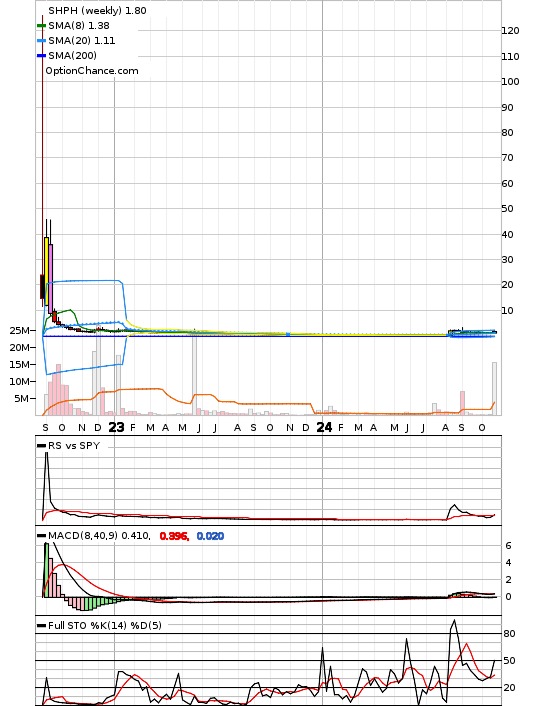This screenshot has width=542, height=706.
Task: Click the dark blue SMA(200) legend marker
Action: 41,55
